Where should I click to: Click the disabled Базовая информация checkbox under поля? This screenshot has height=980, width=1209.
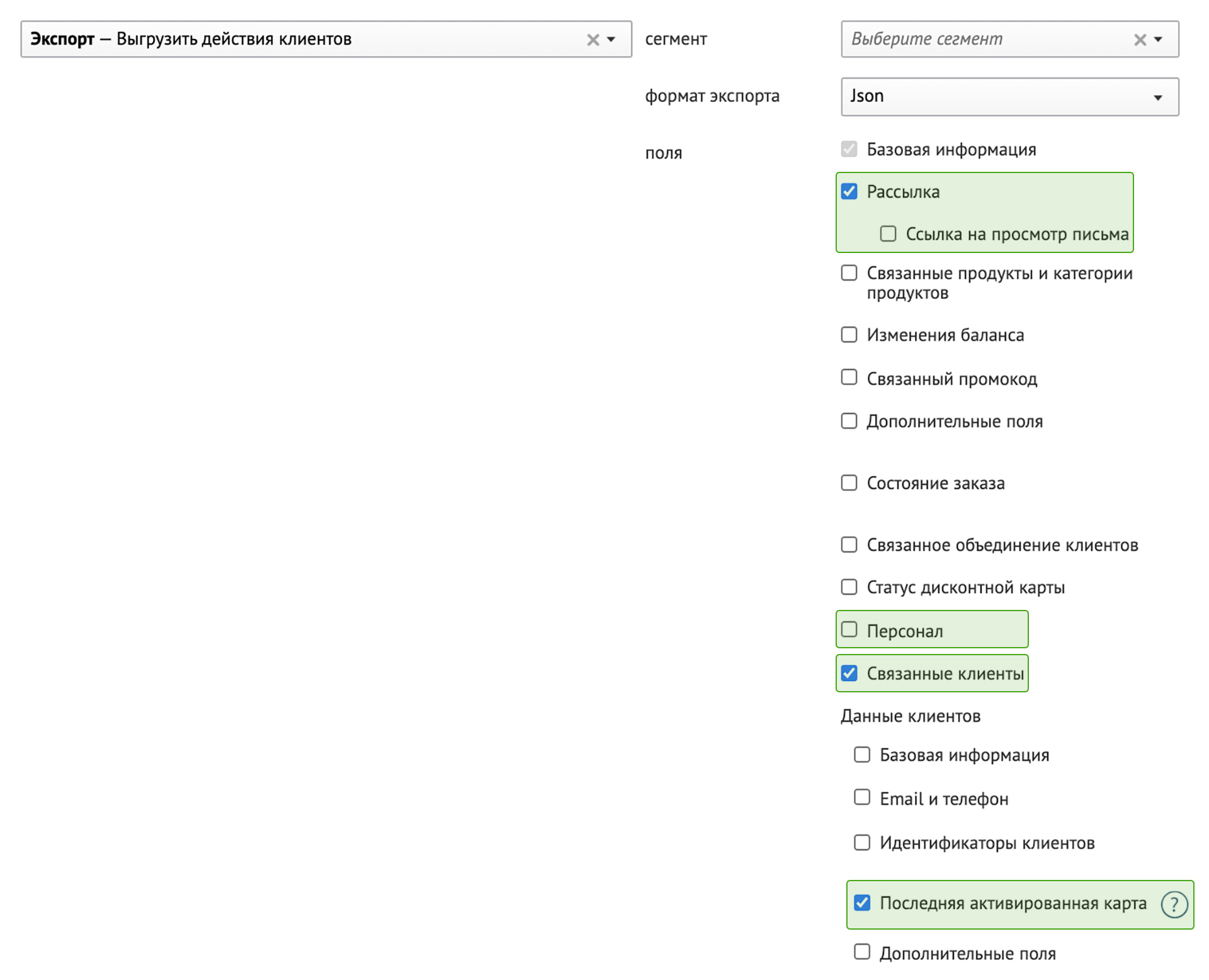click(x=849, y=149)
